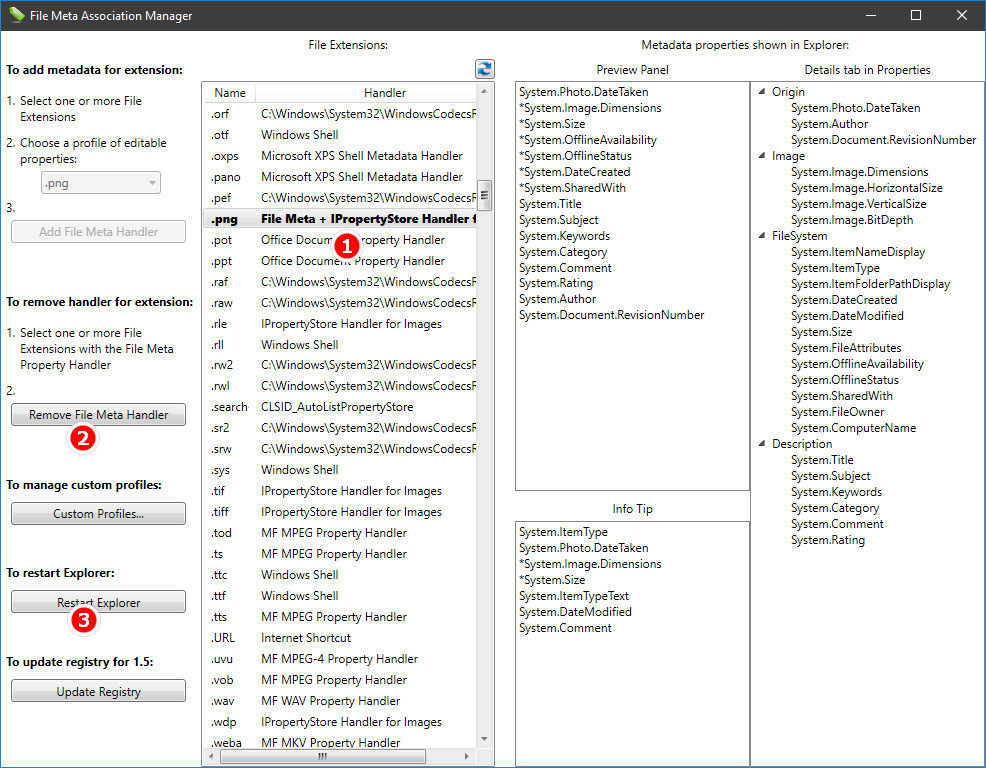Viewport: 986px width, 768px height.
Task: Sort extensions by the Handler column header
Action: 384,92
